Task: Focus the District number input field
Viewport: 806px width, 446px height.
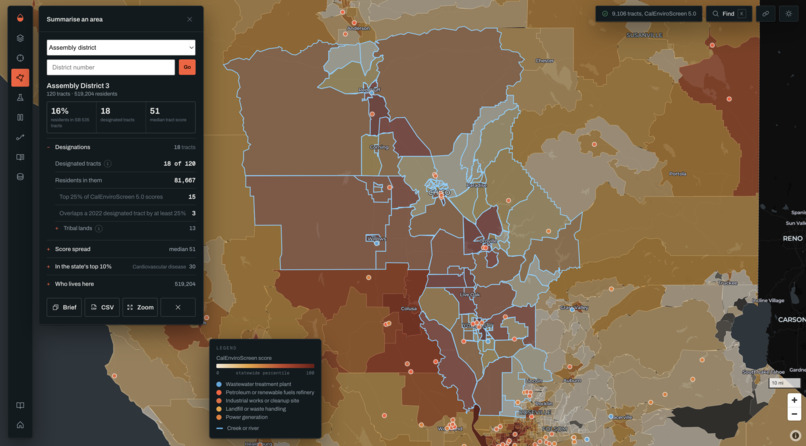Action: pyautogui.click(x=111, y=67)
